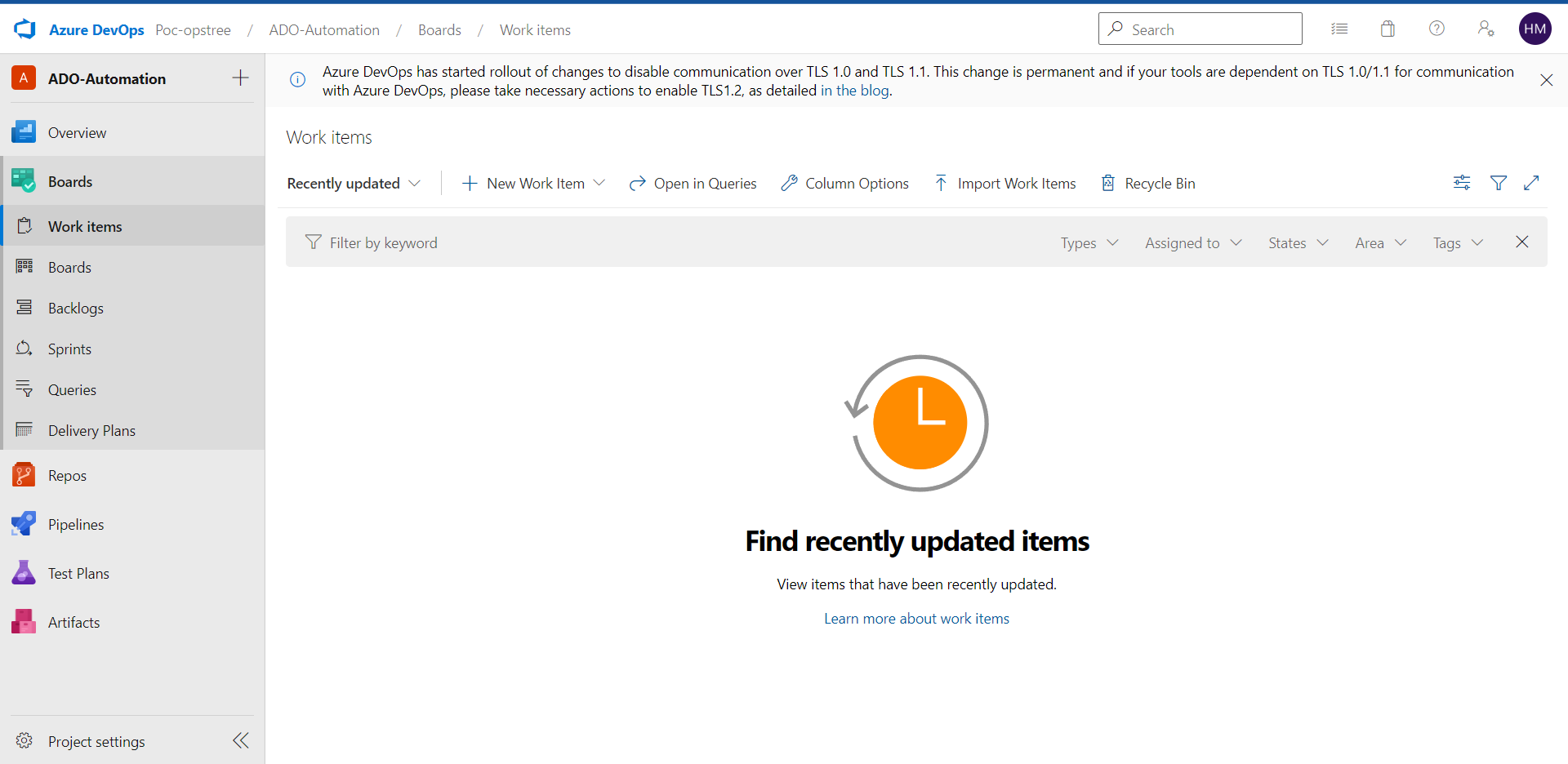Select the Boards hub in sidebar
Image resolution: width=1568 pixels, height=764 pixels.
pos(132,181)
